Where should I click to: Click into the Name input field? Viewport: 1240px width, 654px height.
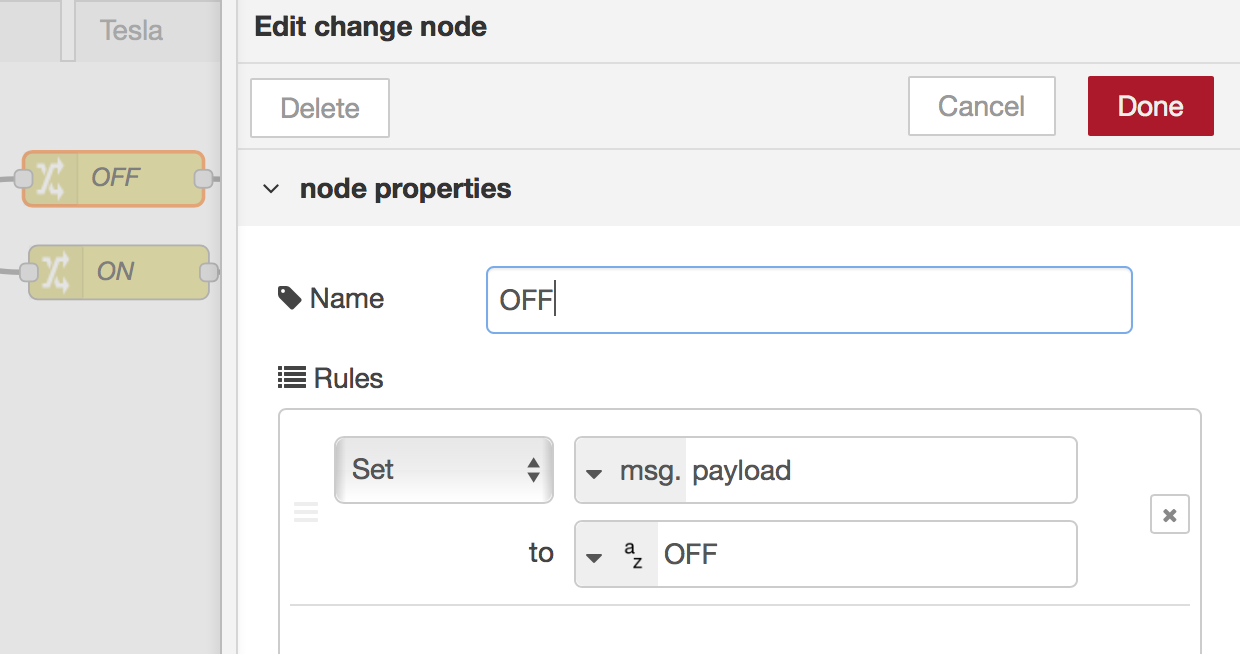[x=808, y=300]
